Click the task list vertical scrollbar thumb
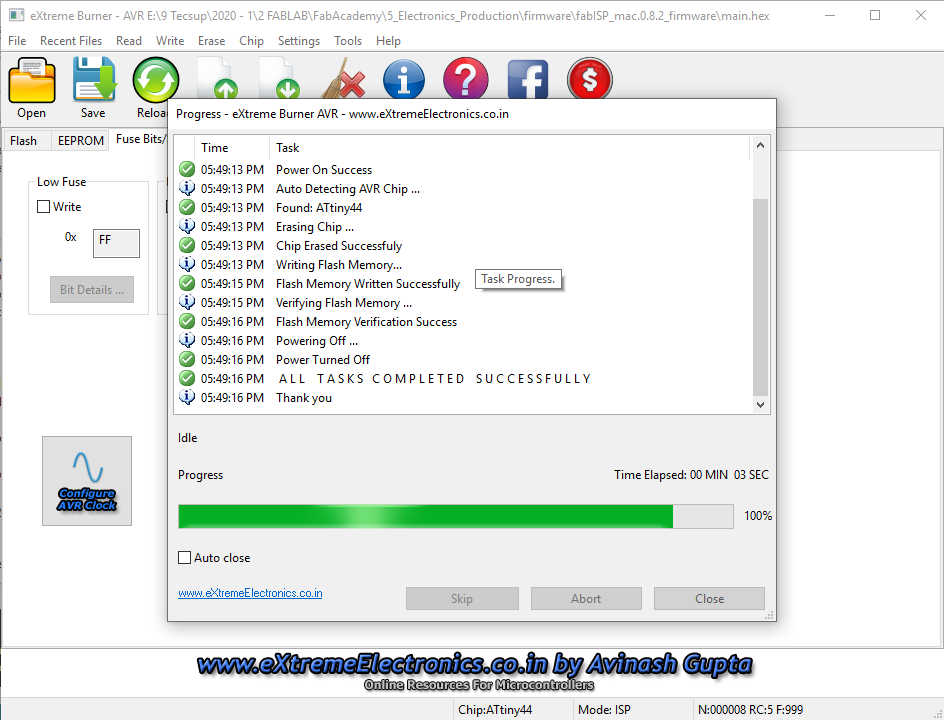 (760, 297)
